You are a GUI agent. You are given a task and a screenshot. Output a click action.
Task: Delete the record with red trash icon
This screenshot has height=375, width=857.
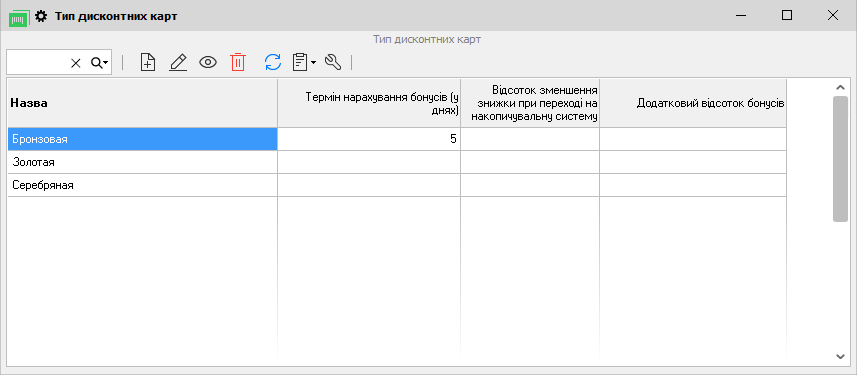[x=238, y=62]
